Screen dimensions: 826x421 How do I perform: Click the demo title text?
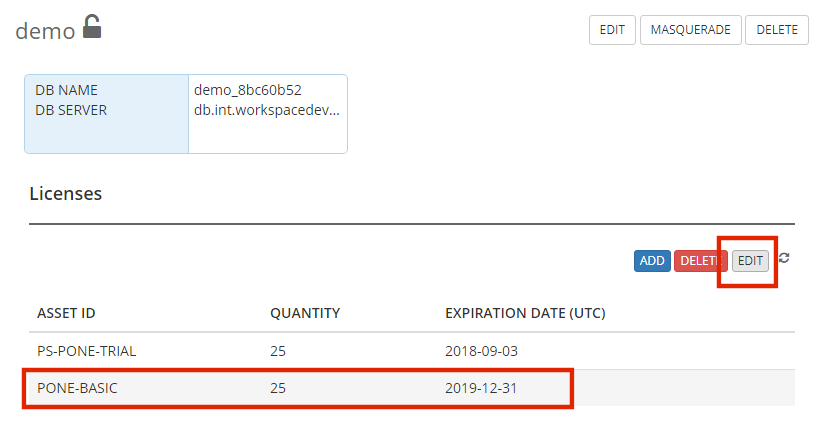pos(45,31)
